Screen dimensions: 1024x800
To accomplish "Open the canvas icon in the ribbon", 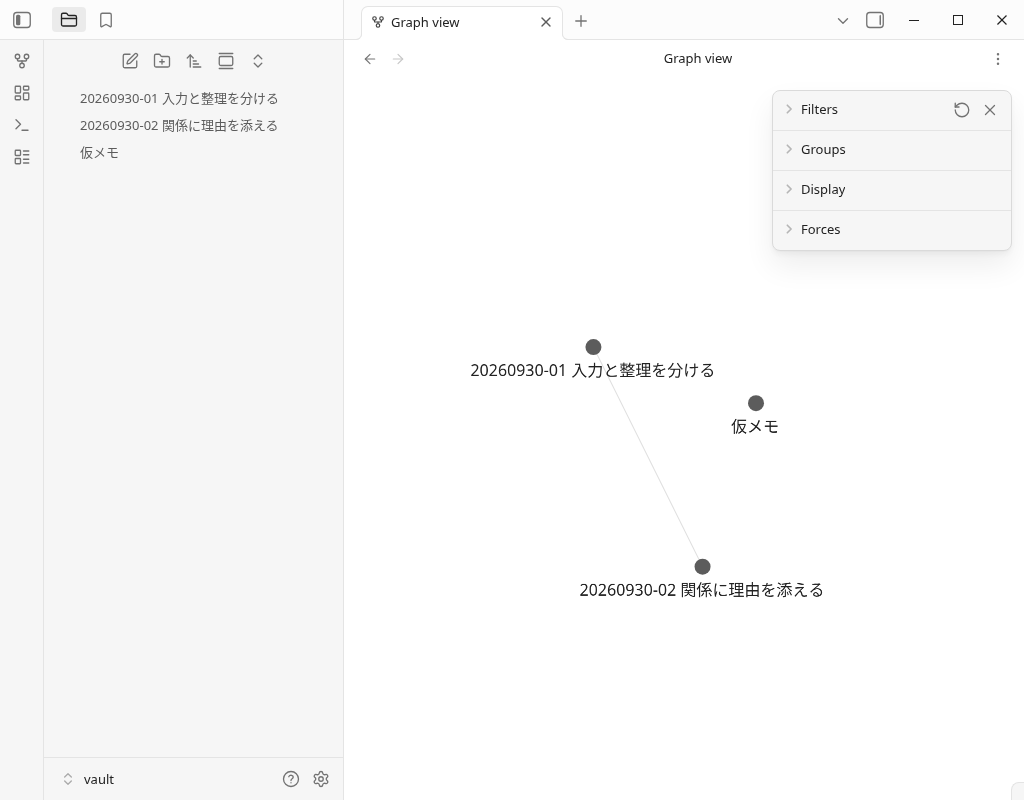I will point(22,93).
